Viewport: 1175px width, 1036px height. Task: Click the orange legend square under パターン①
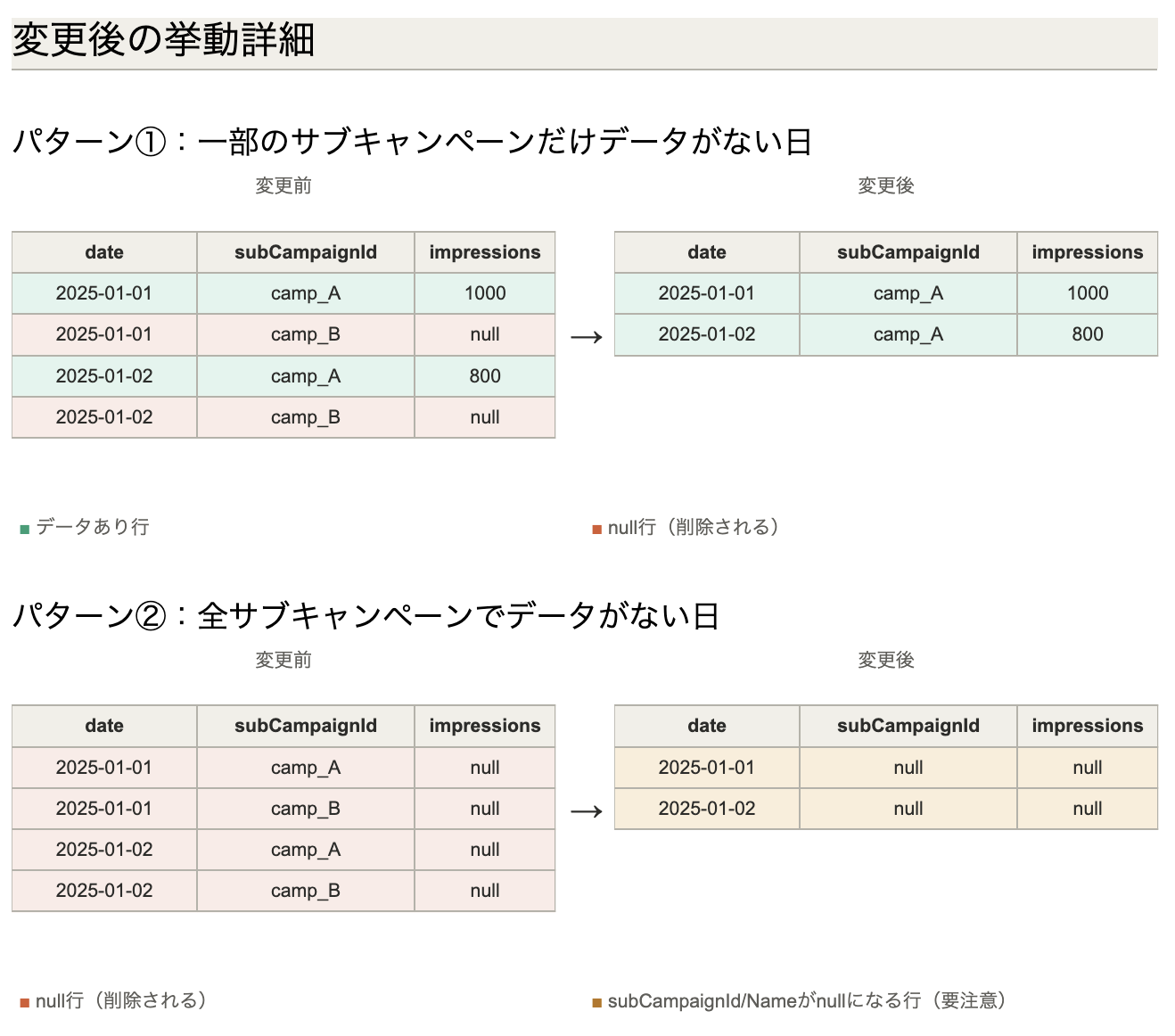click(x=597, y=530)
